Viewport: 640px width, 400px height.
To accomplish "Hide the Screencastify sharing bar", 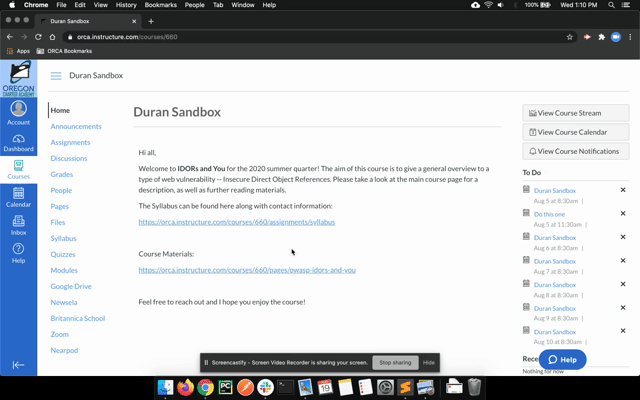I will coord(429,362).
